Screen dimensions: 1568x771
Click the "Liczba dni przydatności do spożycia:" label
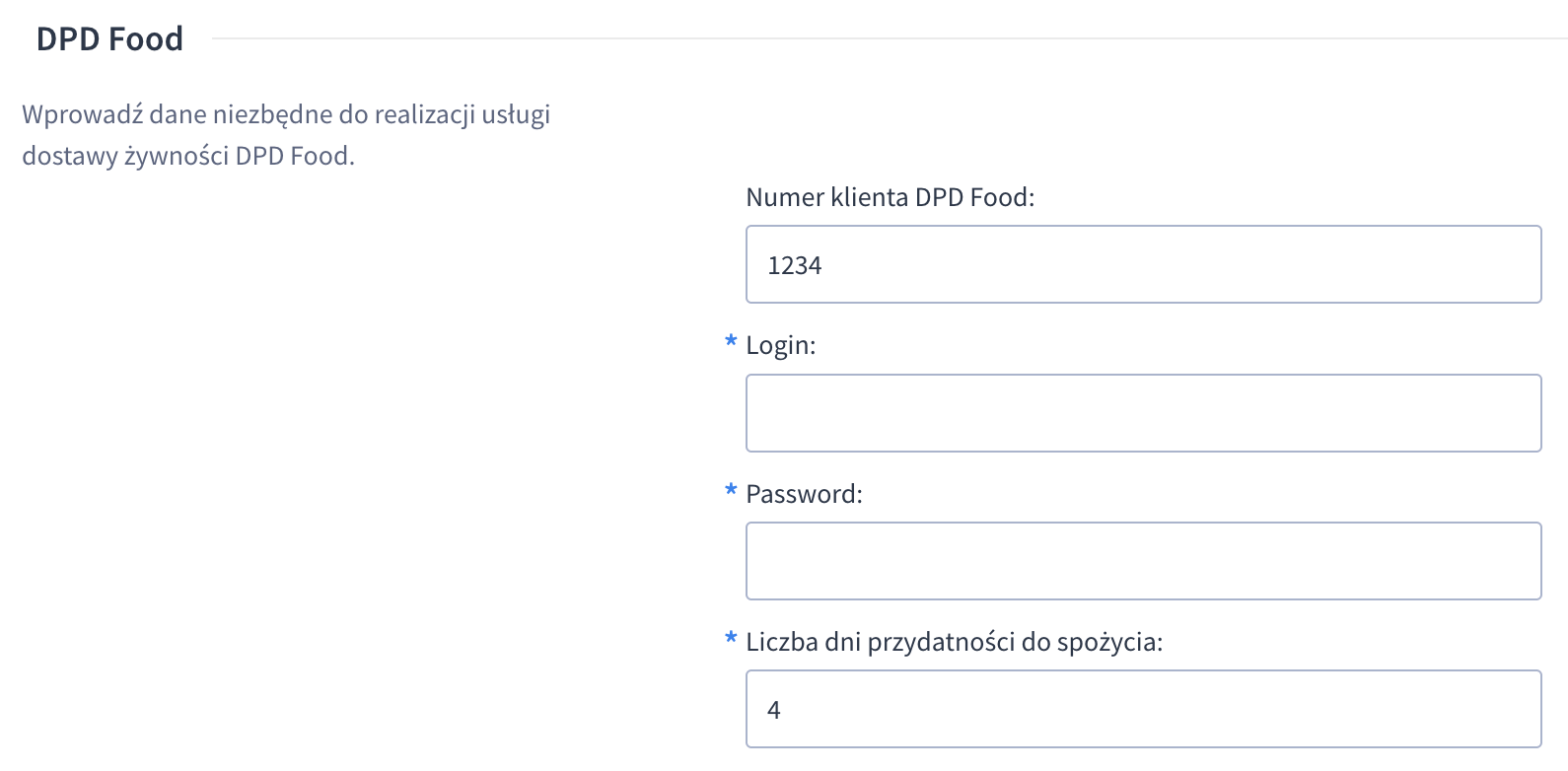(x=954, y=642)
